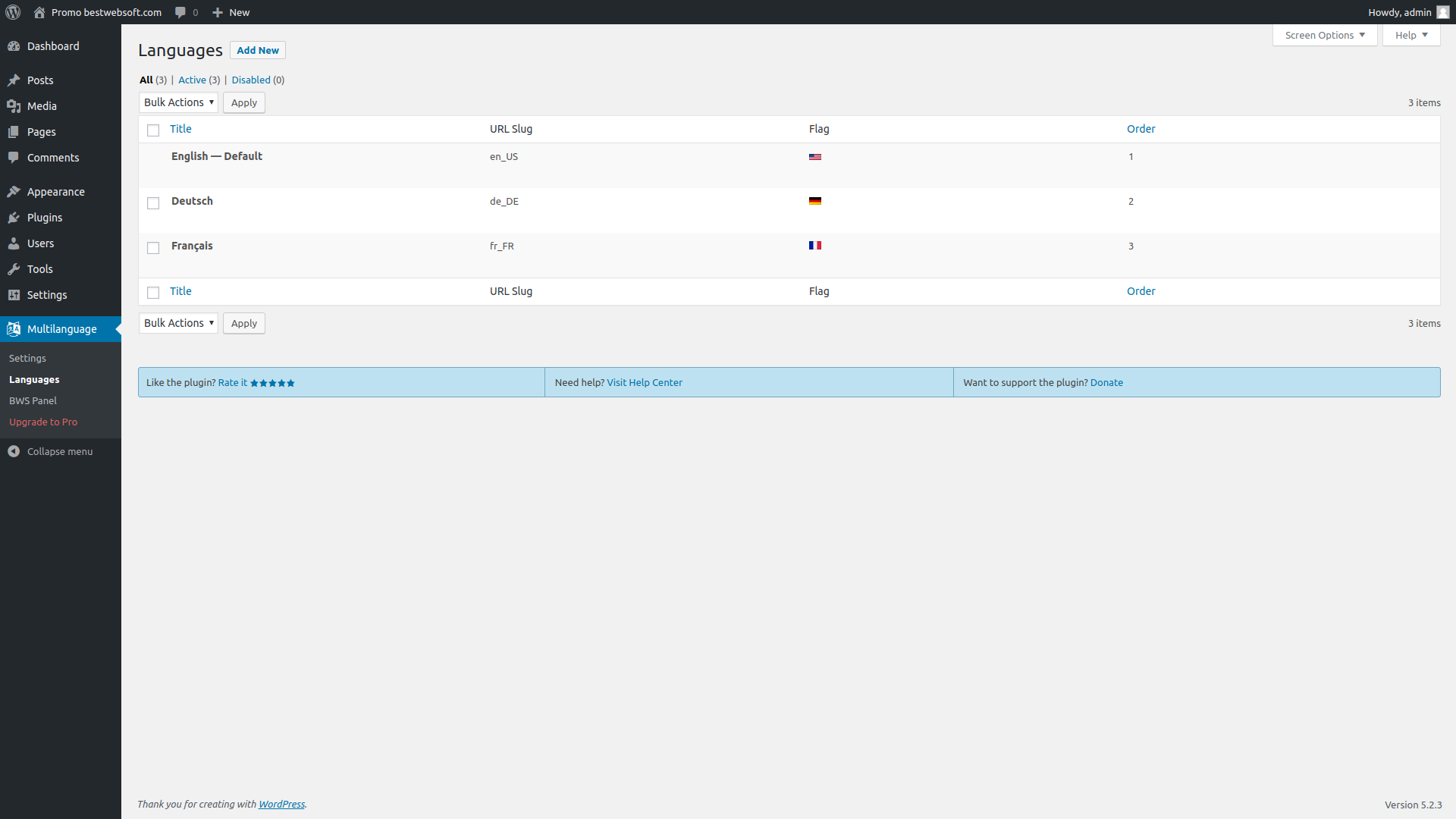
Task: Click the Add New language button
Action: [258, 50]
